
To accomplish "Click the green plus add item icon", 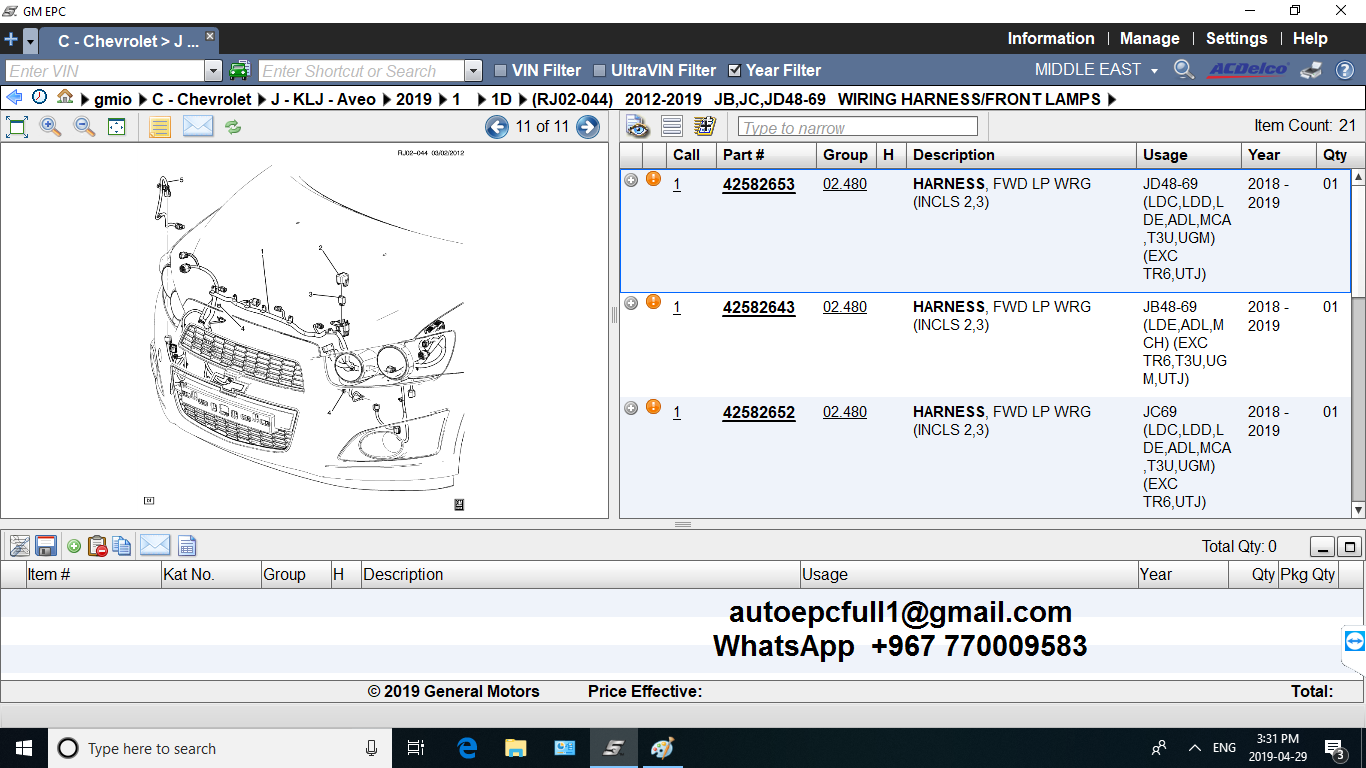I will pos(74,546).
